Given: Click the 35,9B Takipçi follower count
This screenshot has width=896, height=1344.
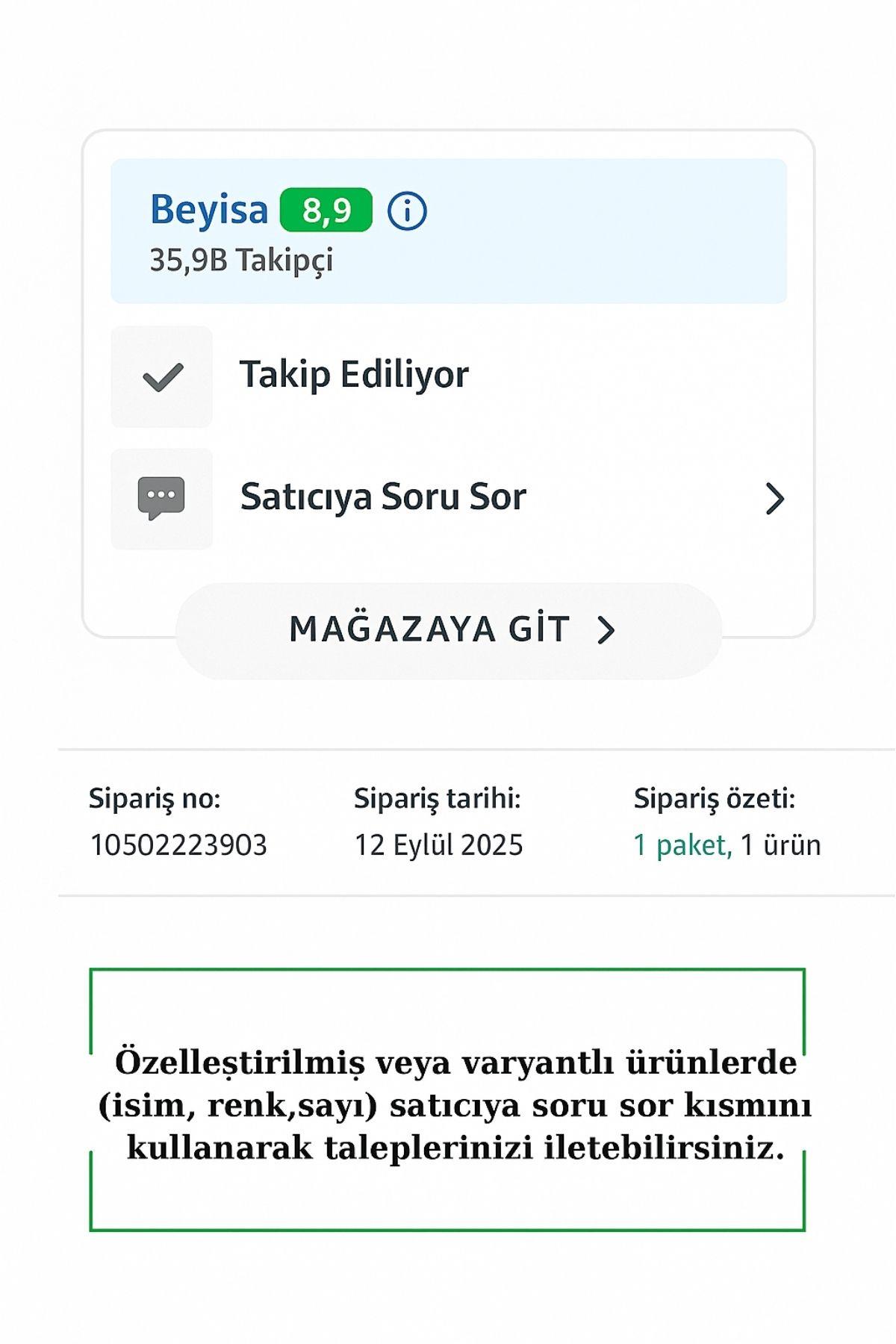Looking at the screenshot, I should pyautogui.click(x=241, y=261).
